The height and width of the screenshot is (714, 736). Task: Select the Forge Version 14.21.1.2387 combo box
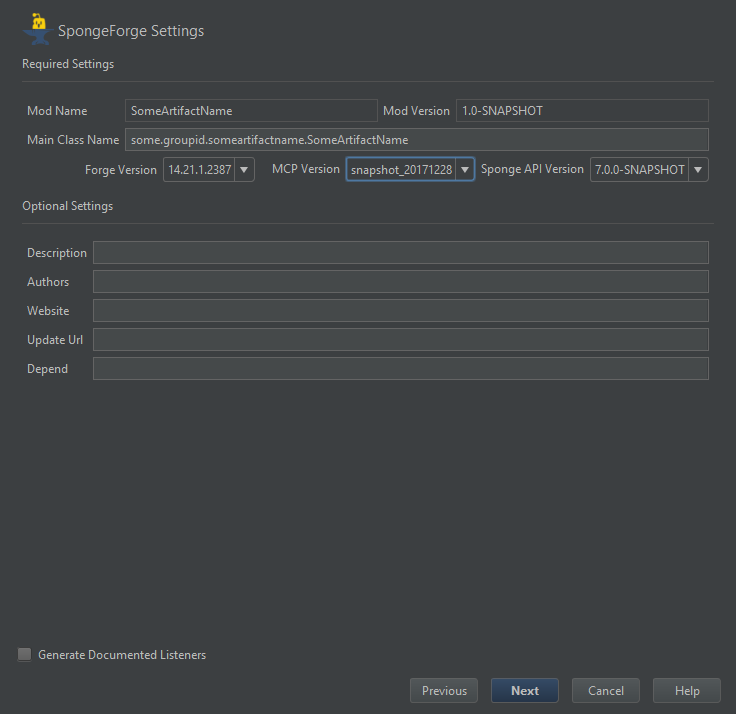pos(209,169)
